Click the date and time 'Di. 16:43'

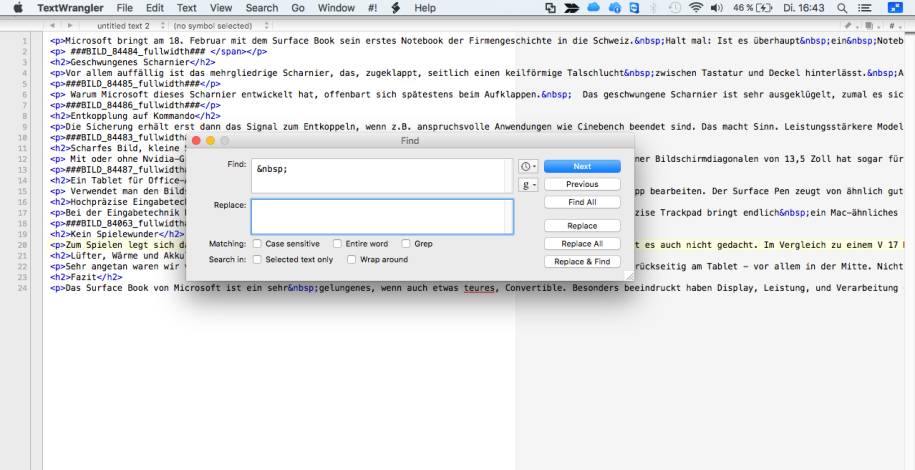coord(804,8)
